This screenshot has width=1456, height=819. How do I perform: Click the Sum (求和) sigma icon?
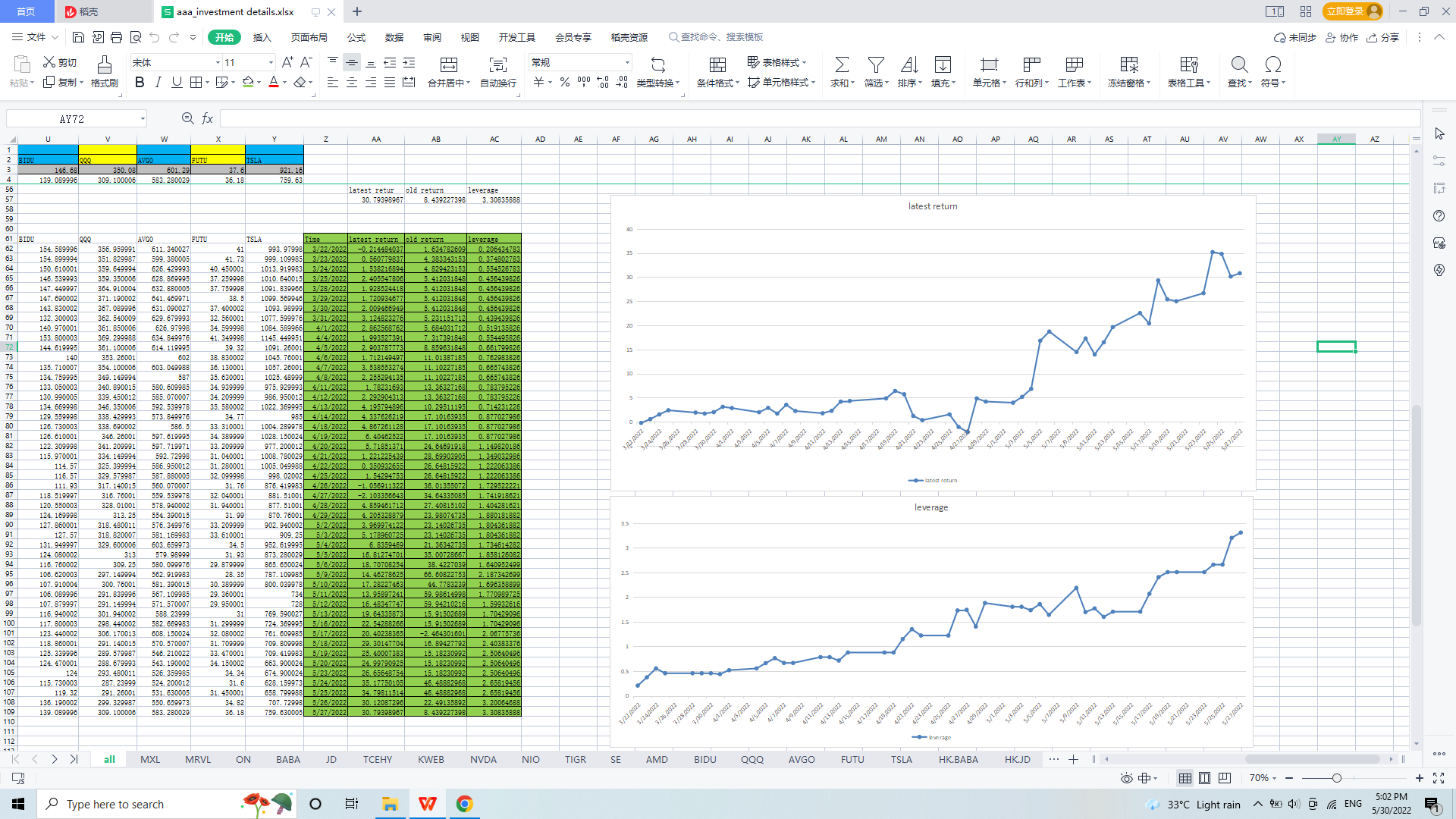coord(841,65)
